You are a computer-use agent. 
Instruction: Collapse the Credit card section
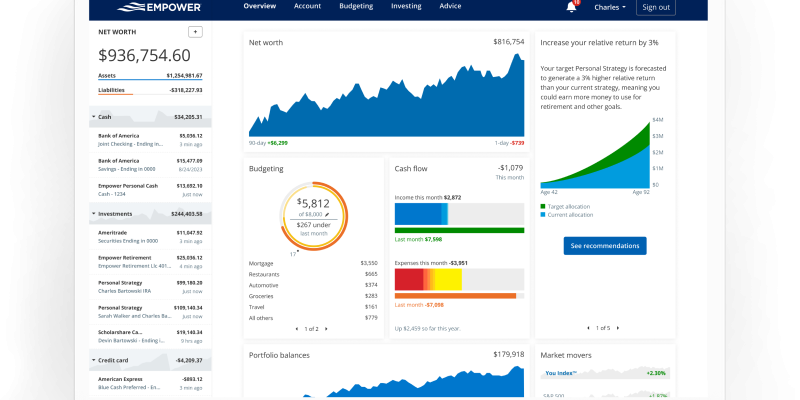point(94,359)
